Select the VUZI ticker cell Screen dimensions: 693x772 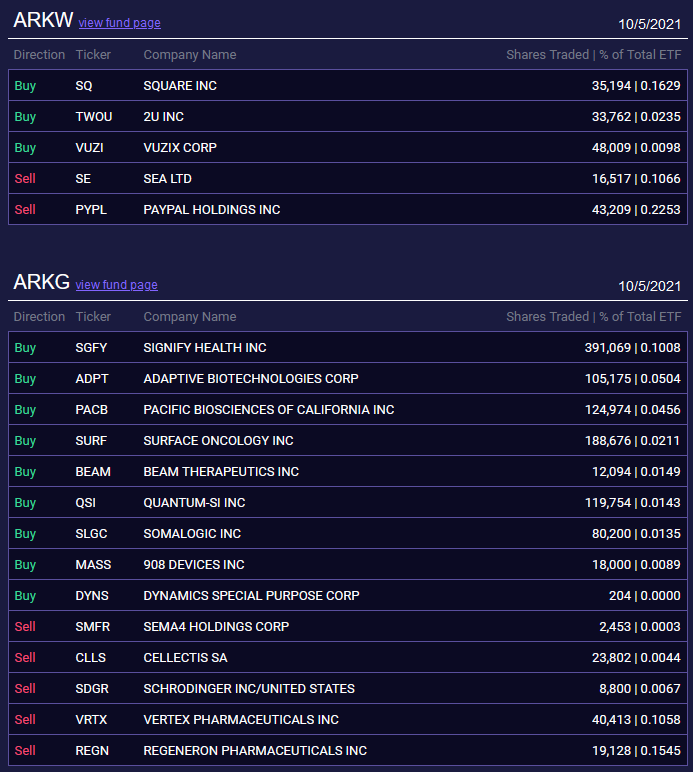(x=90, y=148)
